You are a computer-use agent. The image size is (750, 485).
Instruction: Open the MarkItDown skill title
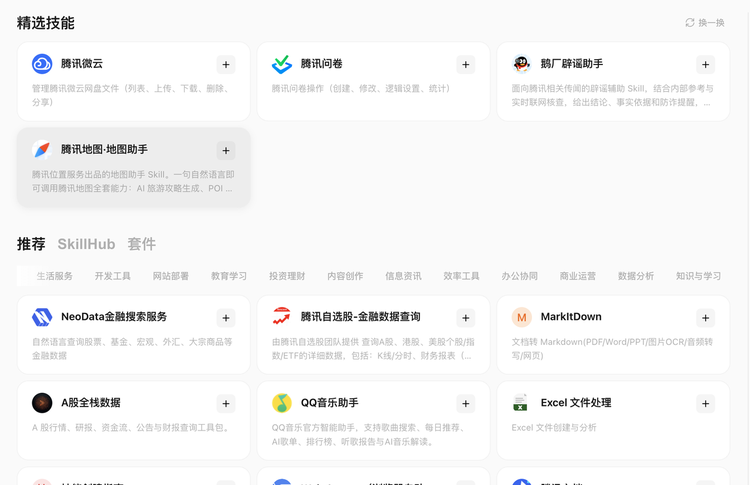(x=571, y=317)
